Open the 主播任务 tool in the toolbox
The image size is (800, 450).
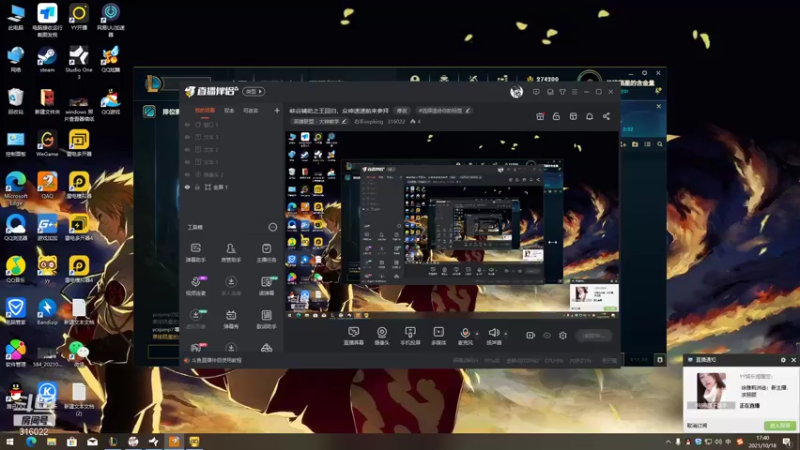(266, 253)
